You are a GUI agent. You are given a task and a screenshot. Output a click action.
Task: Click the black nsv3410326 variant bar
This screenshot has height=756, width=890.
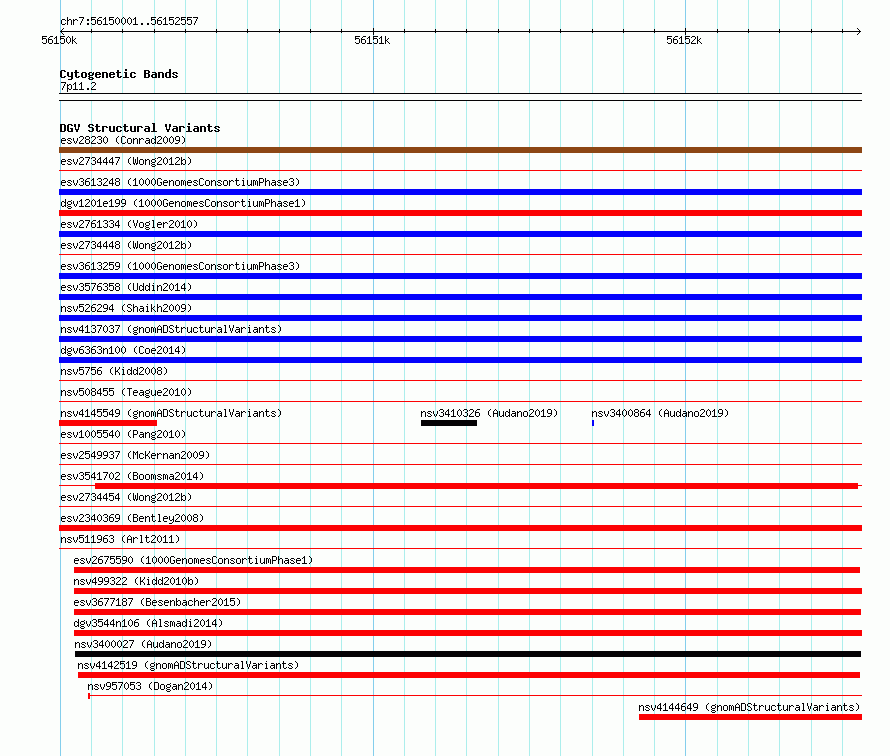pos(449,423)
